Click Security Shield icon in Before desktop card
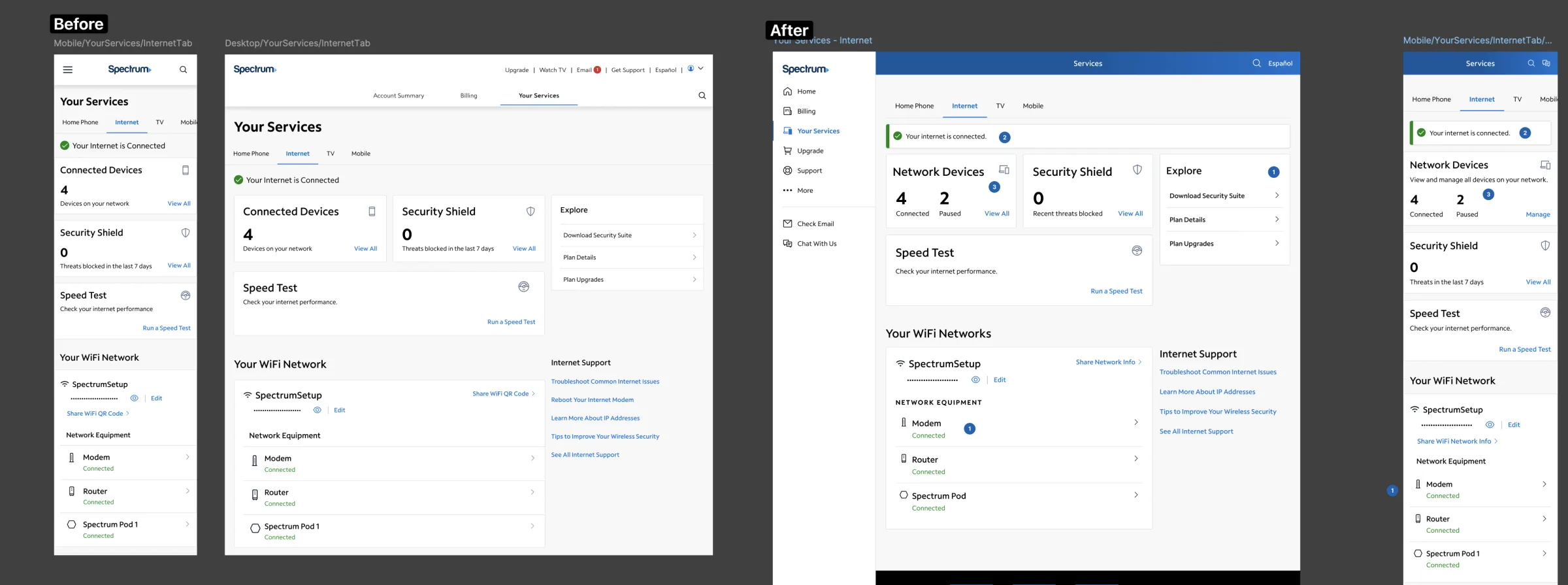This screenshot has width=1568, height=585. 531,211
